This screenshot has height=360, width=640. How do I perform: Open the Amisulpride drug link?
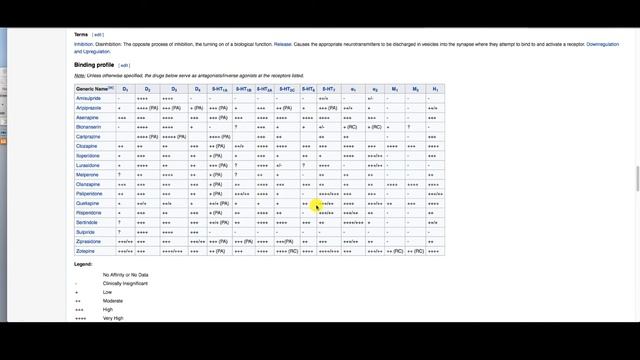point(88,98)
